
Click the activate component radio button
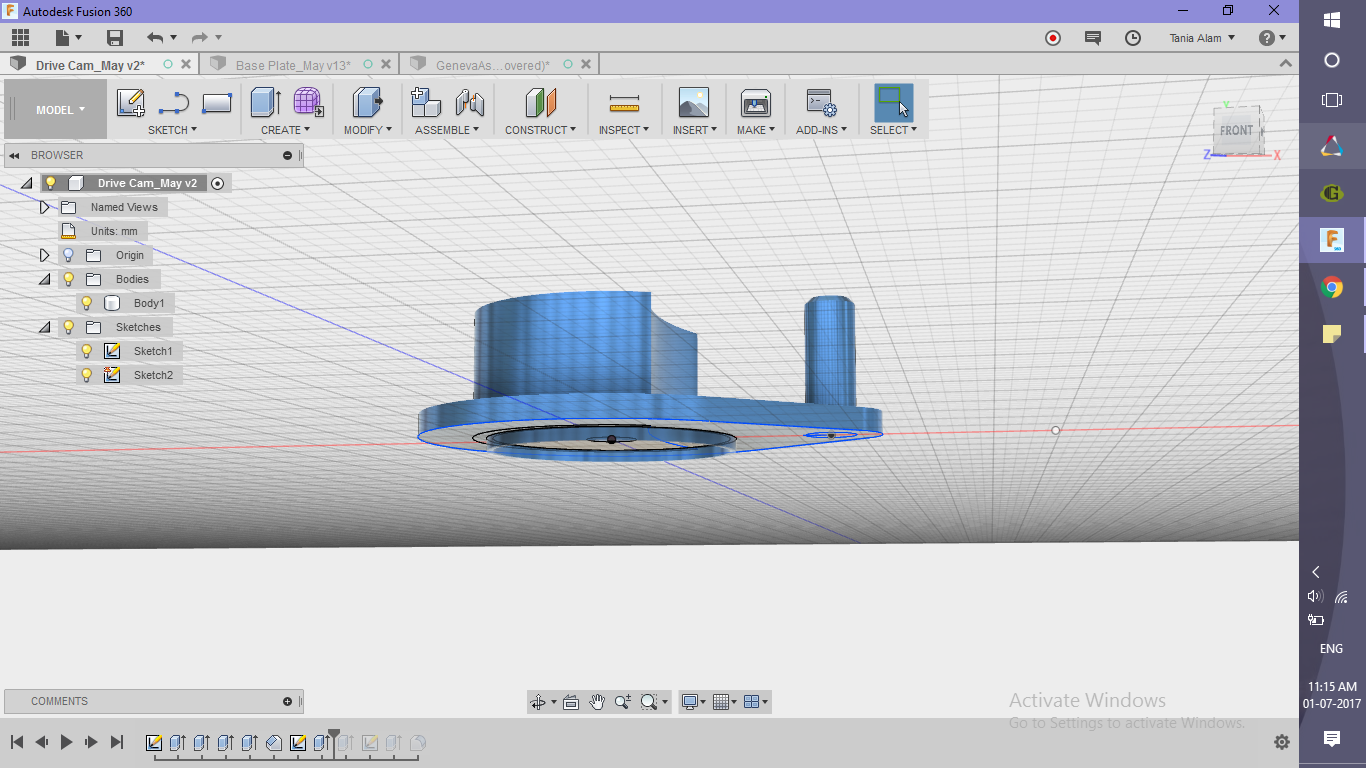(218, 183)
